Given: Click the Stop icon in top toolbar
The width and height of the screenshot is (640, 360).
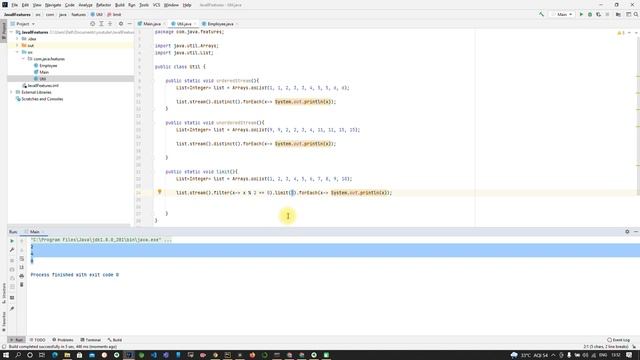Looking at the screenshot, I should click(x=607, y=14).
